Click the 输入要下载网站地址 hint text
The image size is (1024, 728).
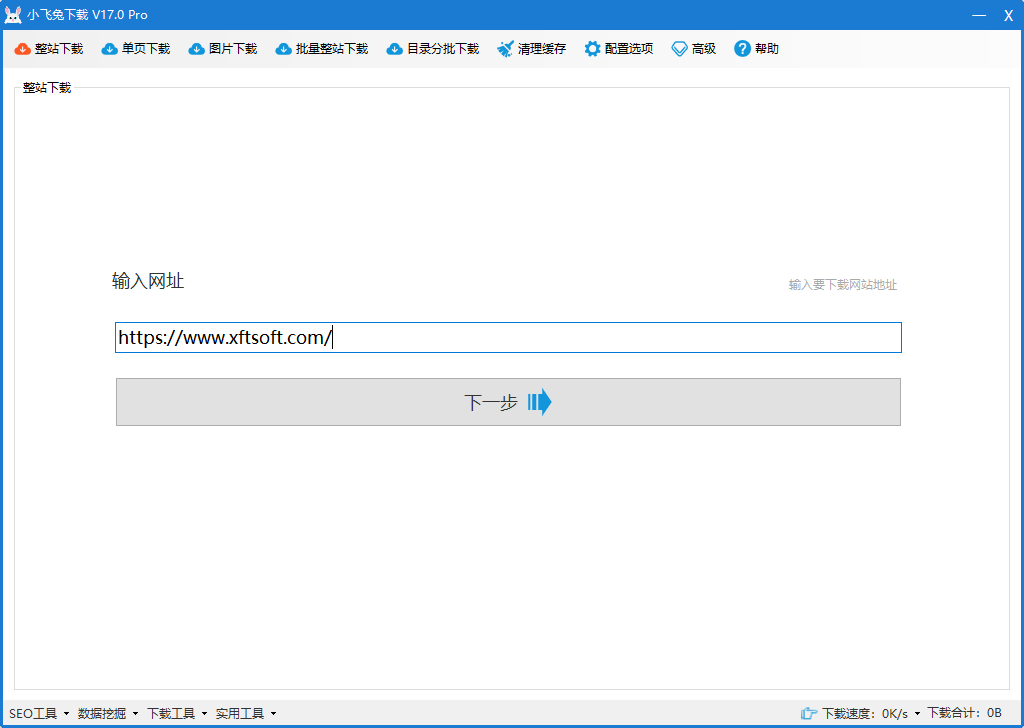[x=842, y=285]
